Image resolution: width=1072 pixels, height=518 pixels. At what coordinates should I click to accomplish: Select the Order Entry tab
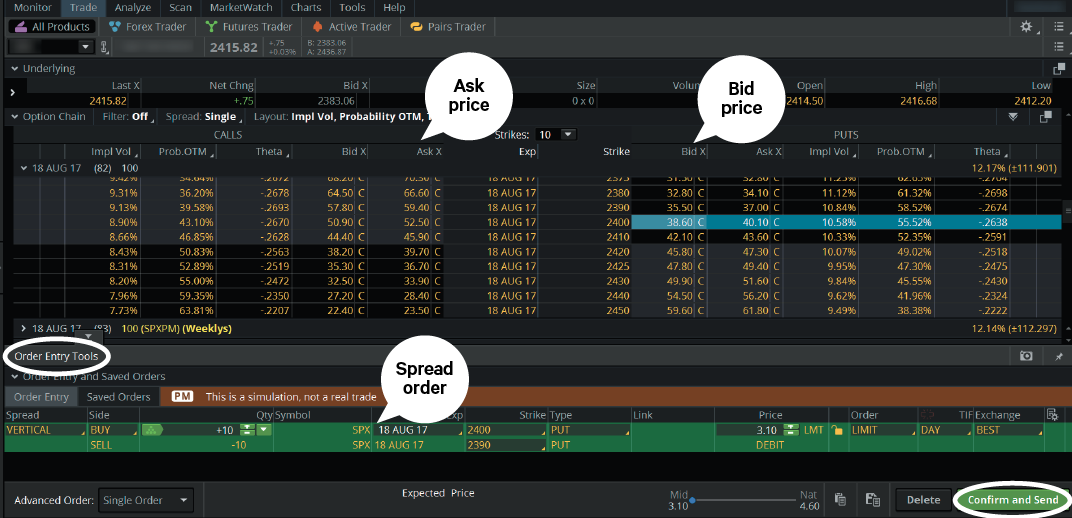42,396
